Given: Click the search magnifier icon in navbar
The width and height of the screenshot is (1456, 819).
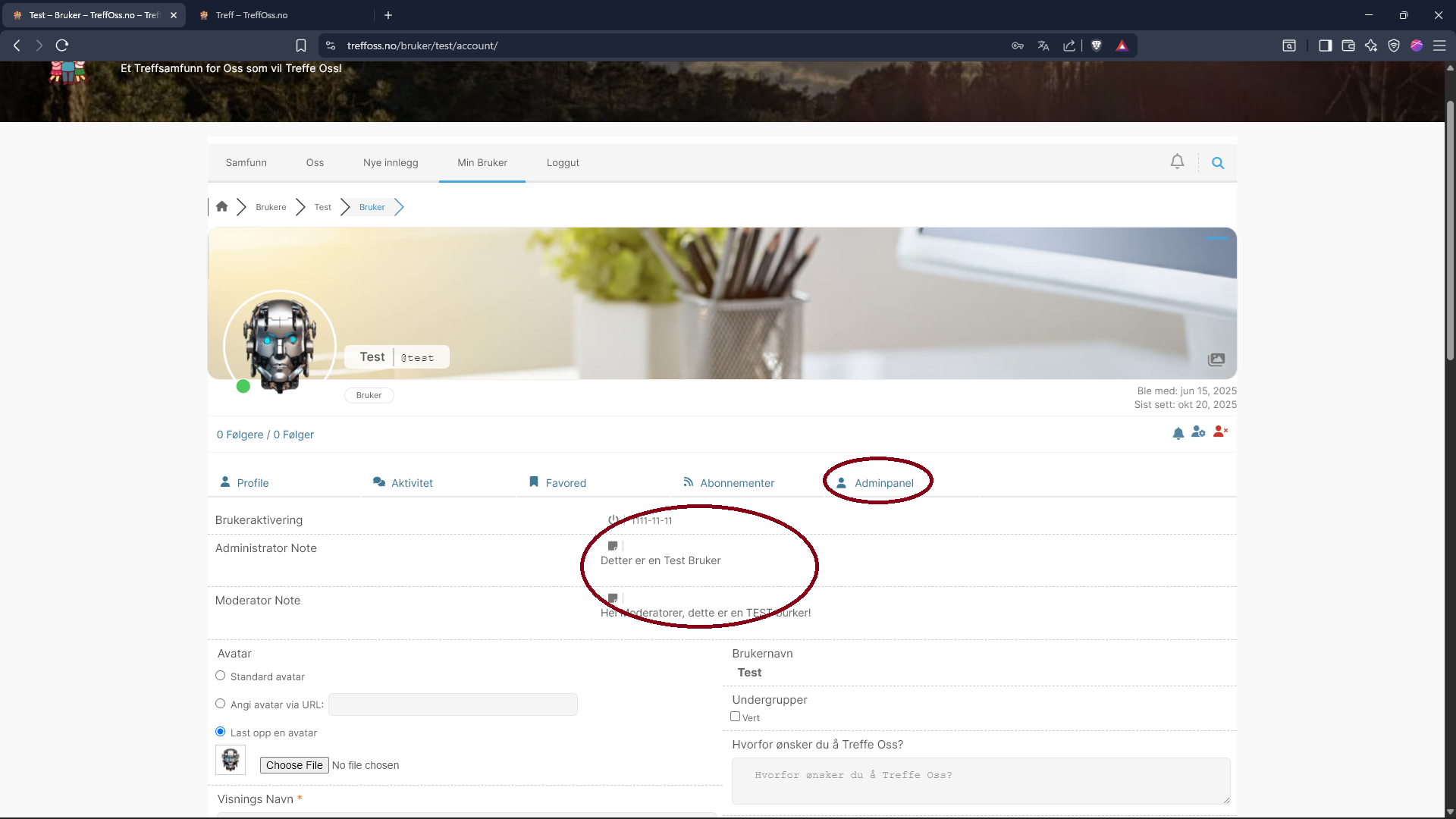Looking at the screenshot, I should pos(1218,162).
